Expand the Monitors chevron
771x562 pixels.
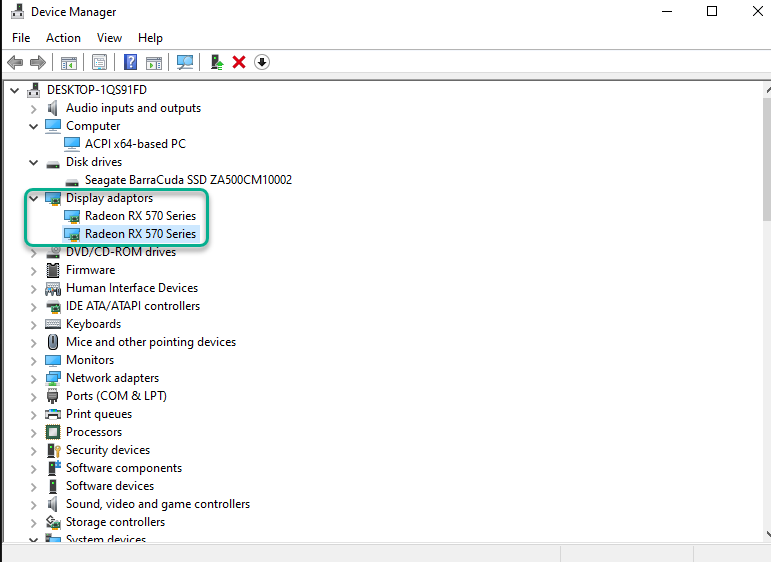pos(33,360)
